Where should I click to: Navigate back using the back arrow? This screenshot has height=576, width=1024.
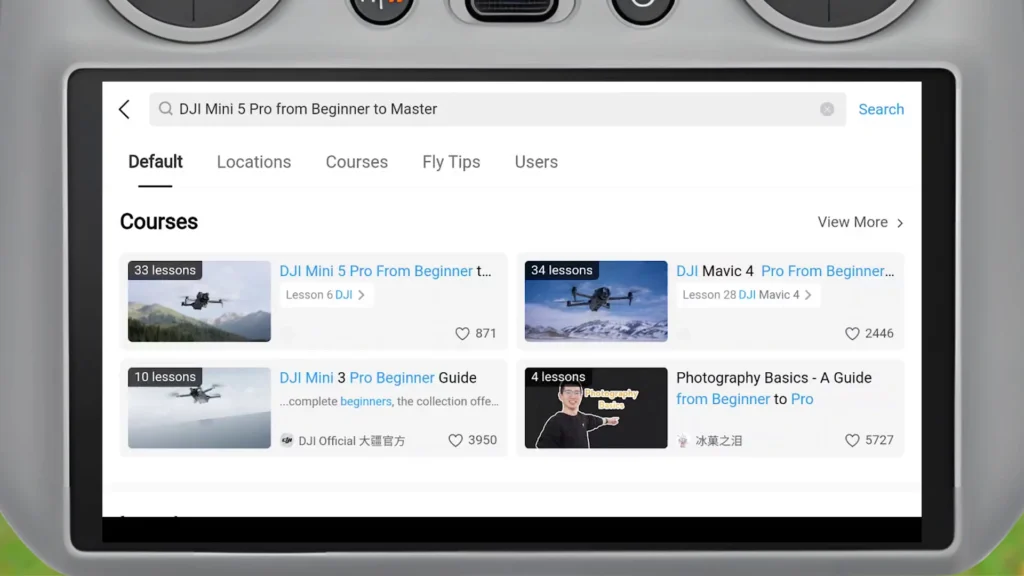124,109
